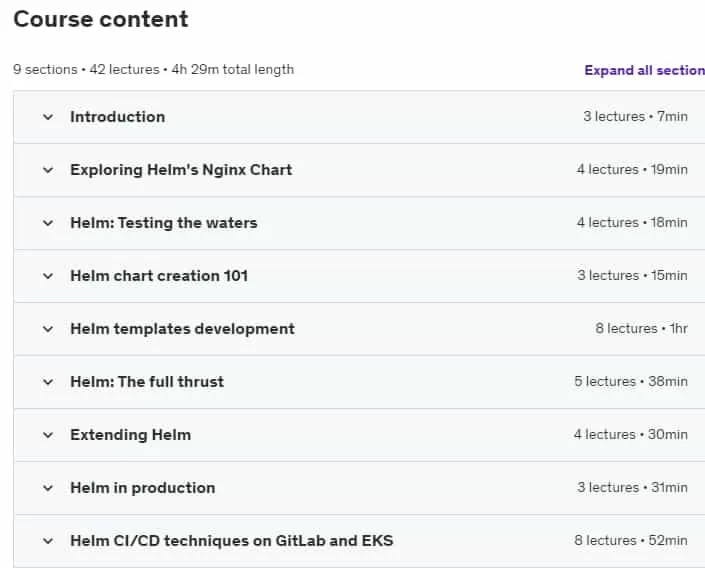Click chevron icon next to Extending Helm
Viewport: 705px width, 568px height.
click(48, 435)
